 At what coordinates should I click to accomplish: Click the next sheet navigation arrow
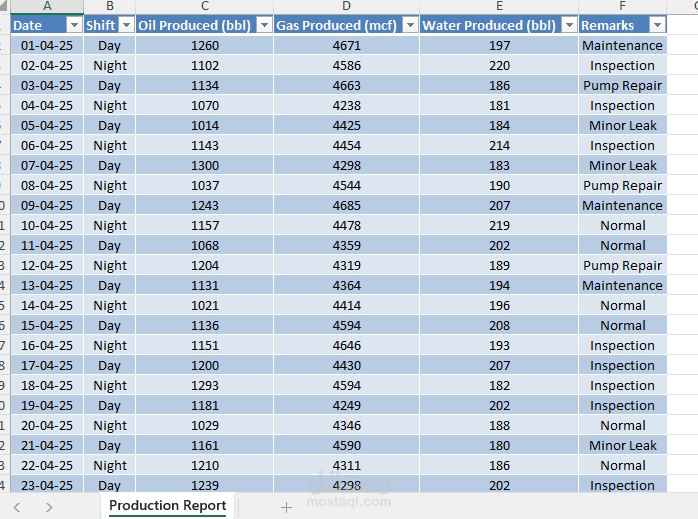(49, 507)
